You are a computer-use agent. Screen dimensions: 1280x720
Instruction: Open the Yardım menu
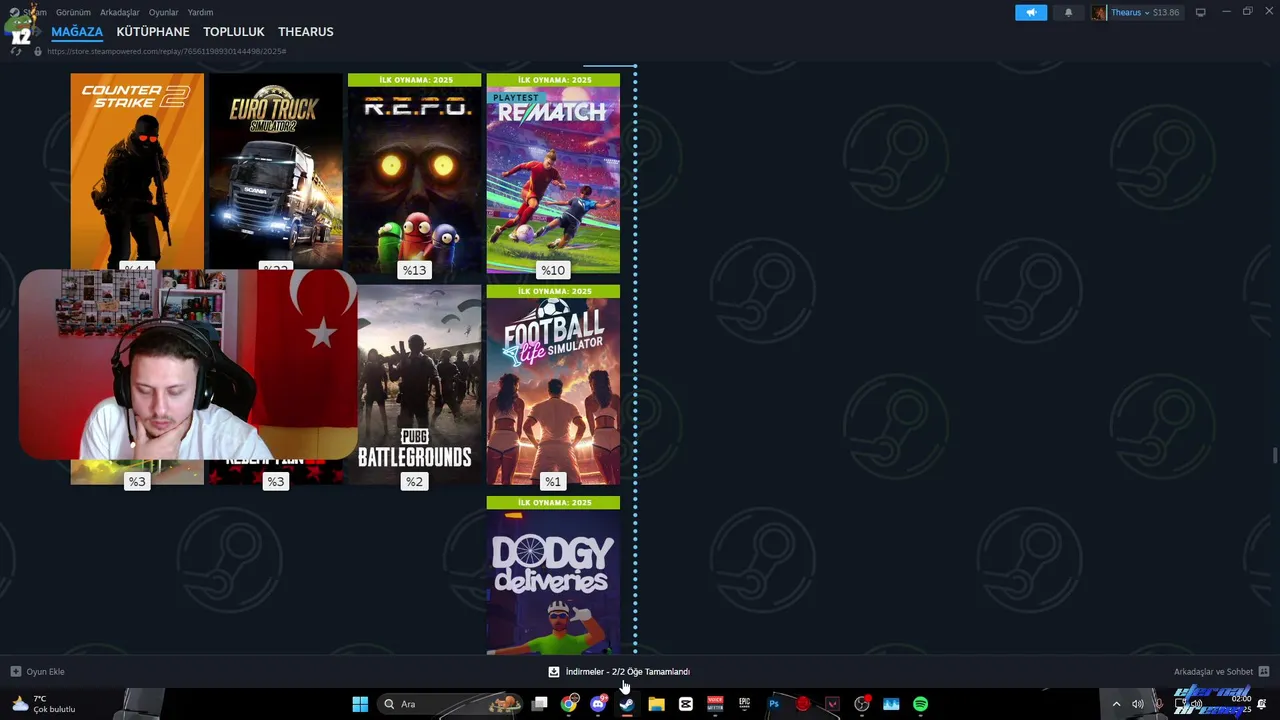200,12
